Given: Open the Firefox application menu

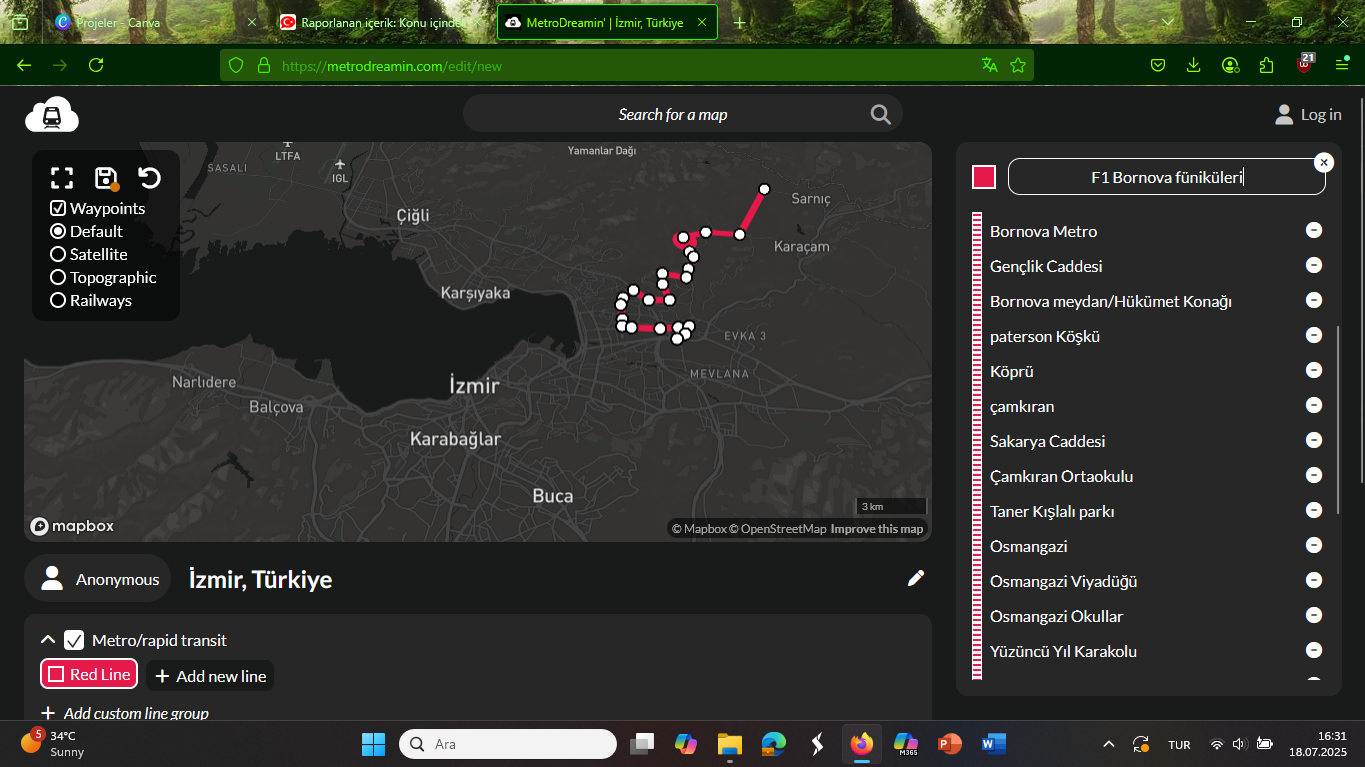Looking at the screenshot, I should tap(1342, 65).
